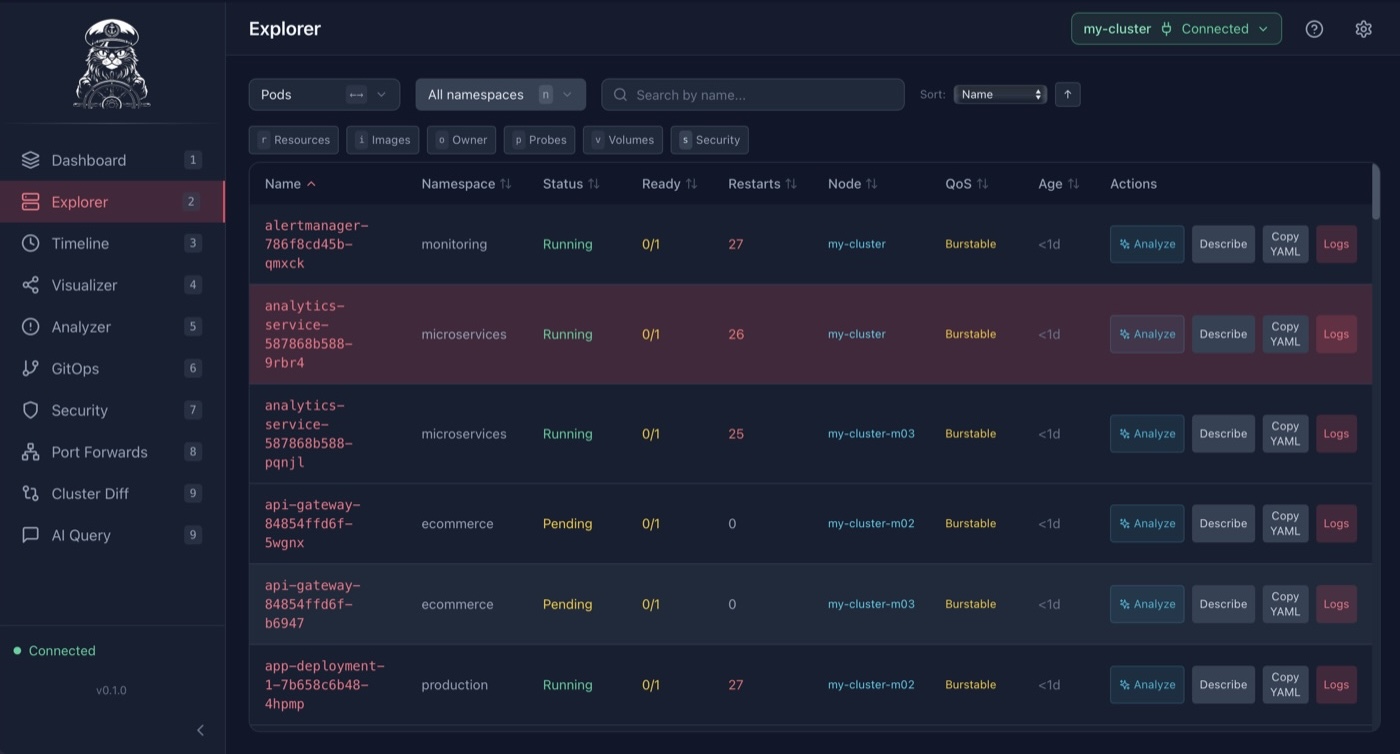The image size is (1400, 754).
Task: Open the Pods resource type dropdown
Action: coord(324,94)
